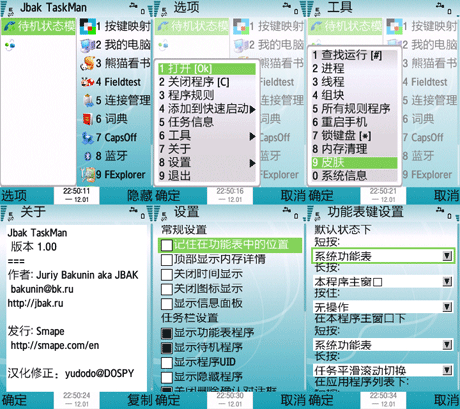Click small globe icon below 待机状态模 in Jbak TaskMan screen
The image size is (460, 409).
tap(10, 45)
